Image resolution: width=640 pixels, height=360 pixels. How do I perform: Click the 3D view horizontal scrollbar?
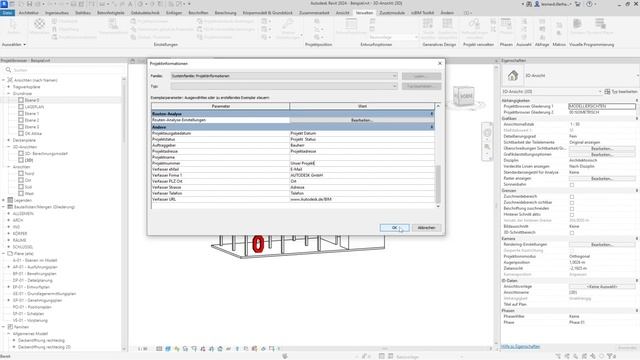click(x=384, y=349)
